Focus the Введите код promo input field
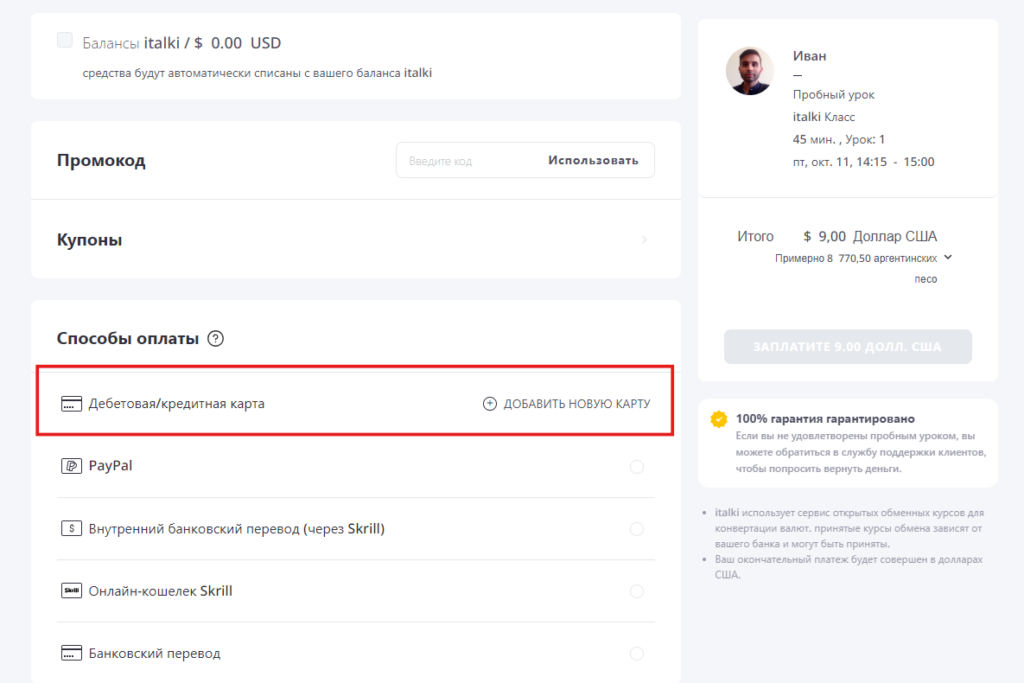 tap(468, 160)
